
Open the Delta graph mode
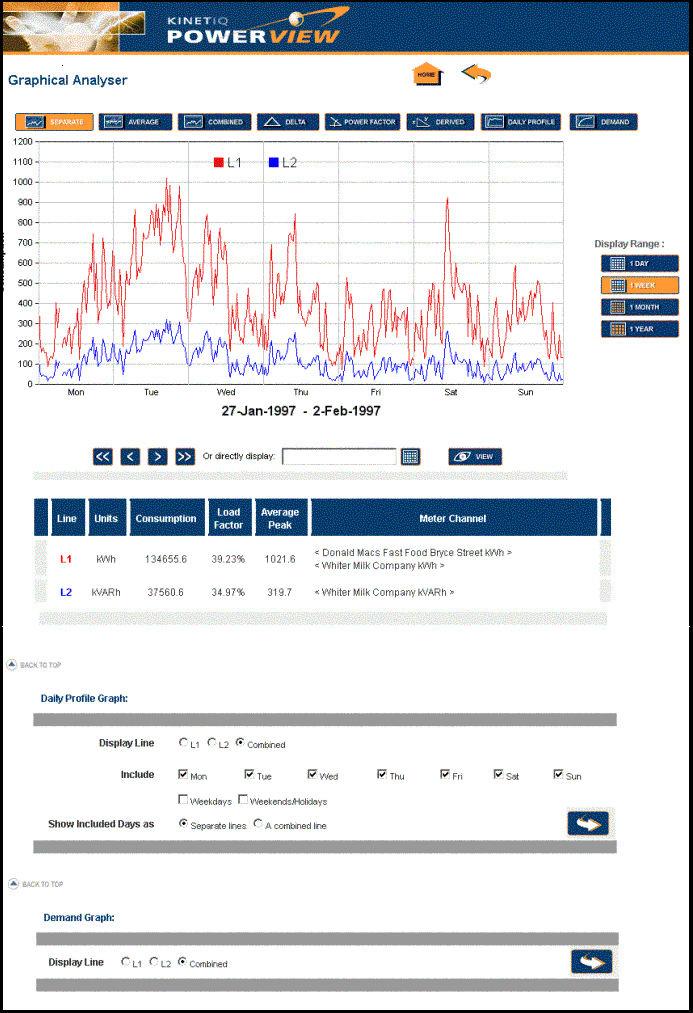pyautogui.click(x=288, y=121)
